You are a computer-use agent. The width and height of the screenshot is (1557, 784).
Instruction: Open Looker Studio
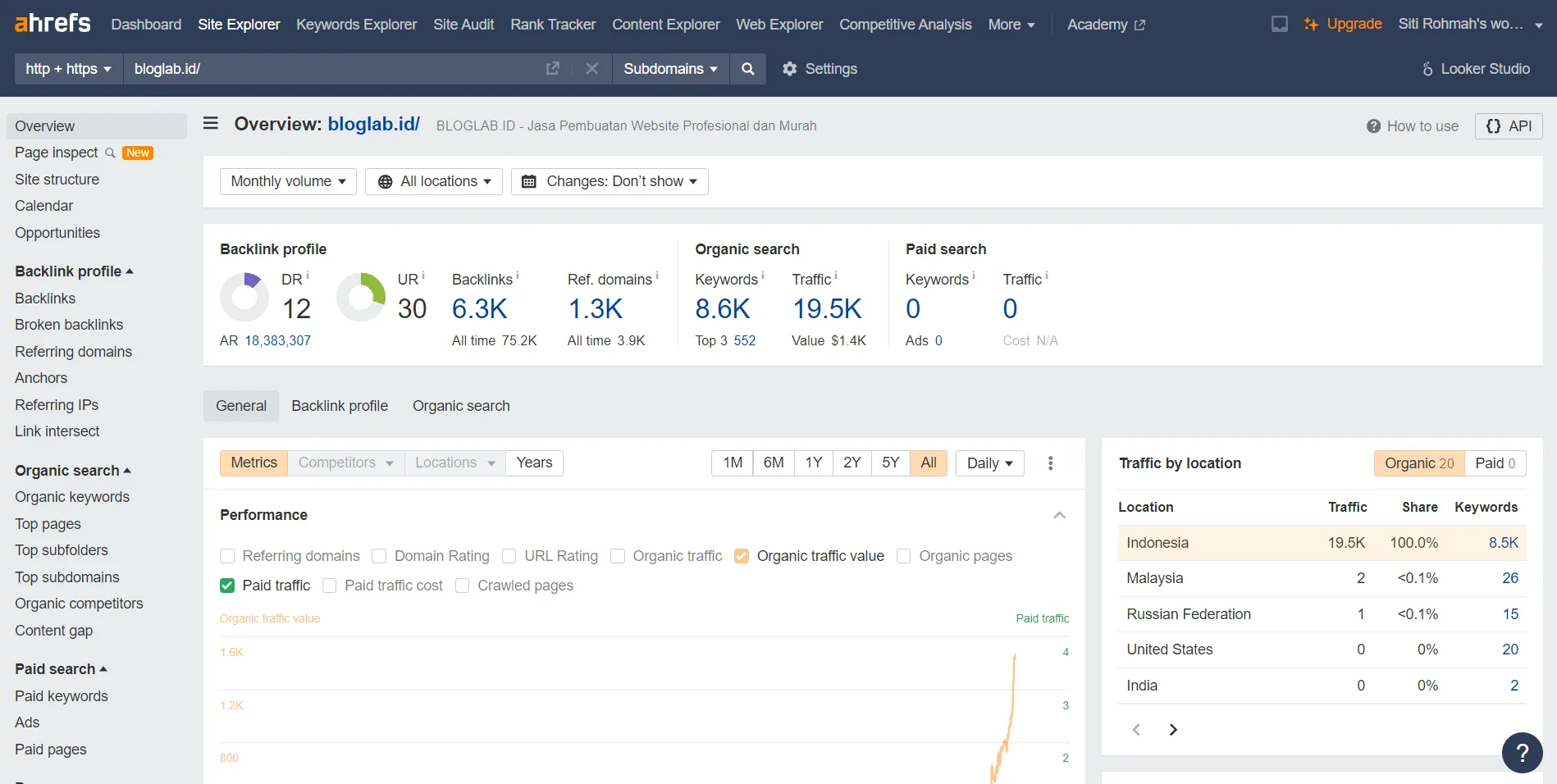[1476, 69]
